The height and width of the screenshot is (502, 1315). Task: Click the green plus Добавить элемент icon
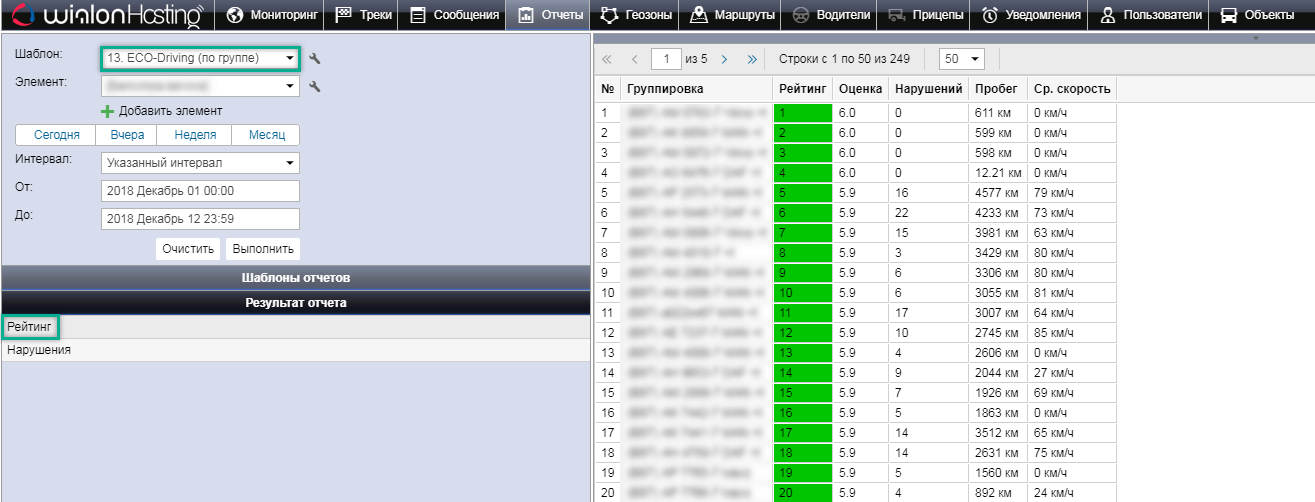tap(108, 111)
